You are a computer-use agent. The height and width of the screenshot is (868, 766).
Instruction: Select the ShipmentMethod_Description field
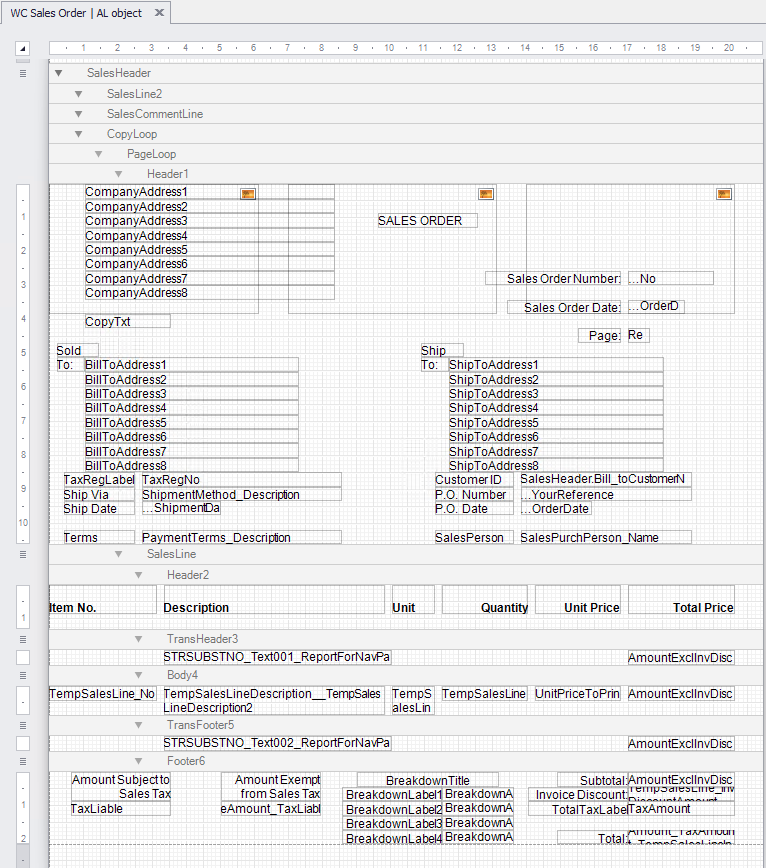coord(241,494)
